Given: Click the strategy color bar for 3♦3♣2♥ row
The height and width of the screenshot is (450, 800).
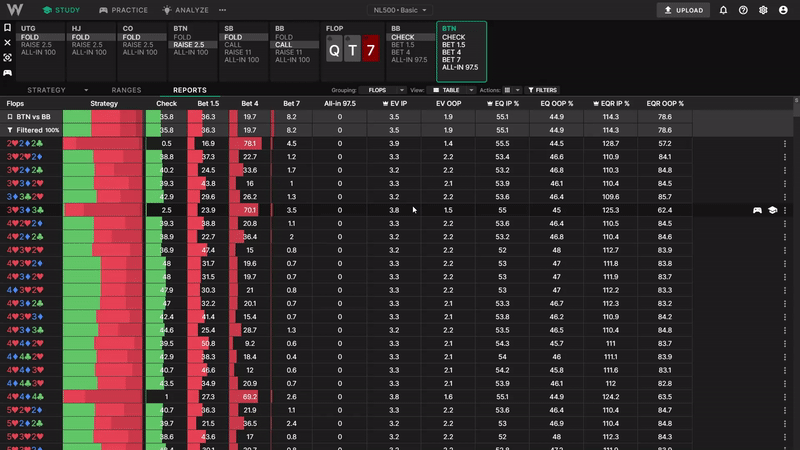Looking at the screenshot, I should 103,197.
